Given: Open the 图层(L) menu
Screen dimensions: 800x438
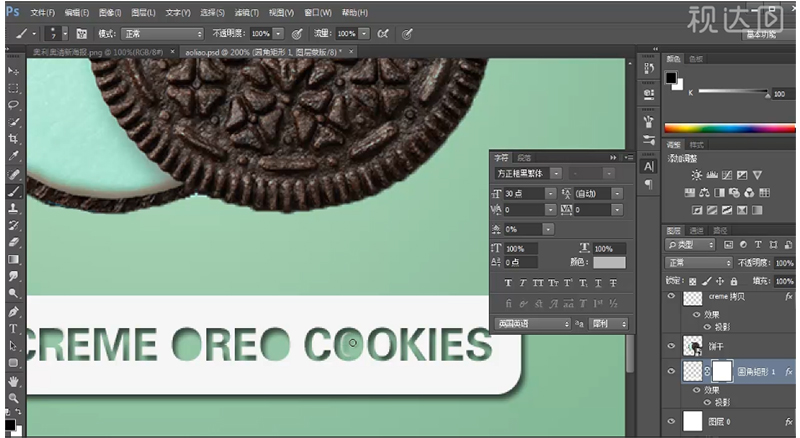Looking at the screenshot, I should coord(143,12).
